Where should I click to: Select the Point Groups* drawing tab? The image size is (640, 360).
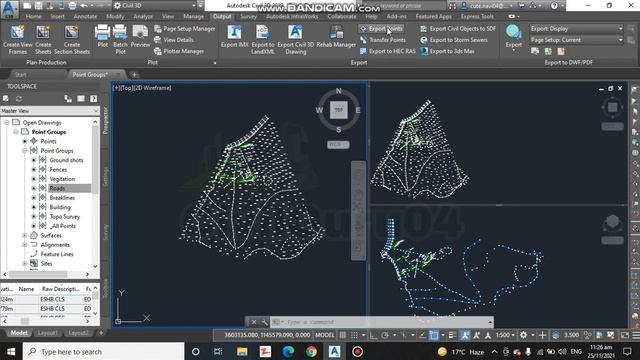(x=90, y=74)
